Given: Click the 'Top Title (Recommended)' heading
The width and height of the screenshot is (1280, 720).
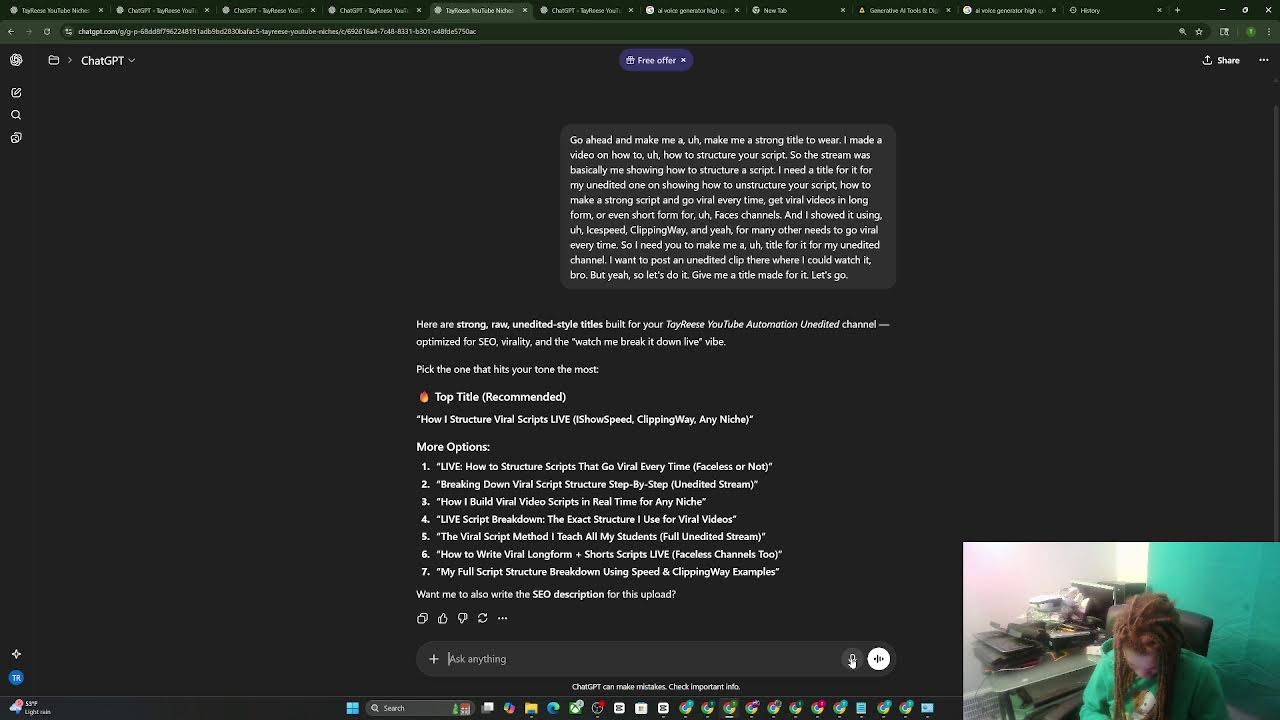Looking at the screenshot, I should (499, 397).
